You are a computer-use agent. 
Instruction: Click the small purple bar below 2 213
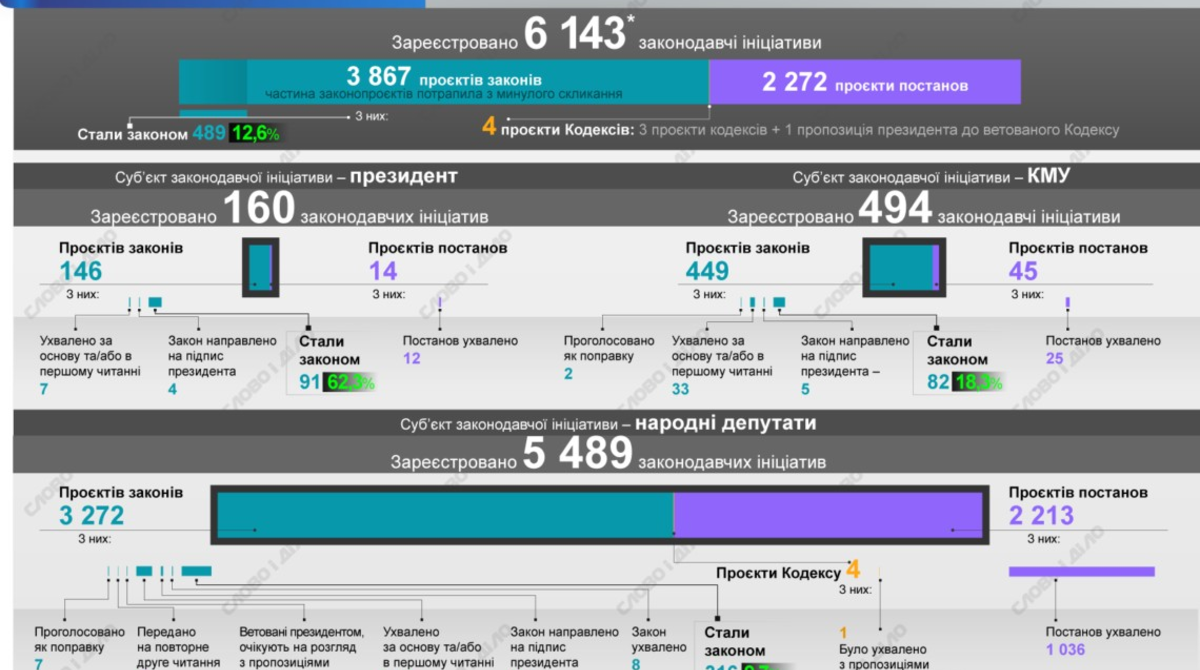click(1081, 572)
